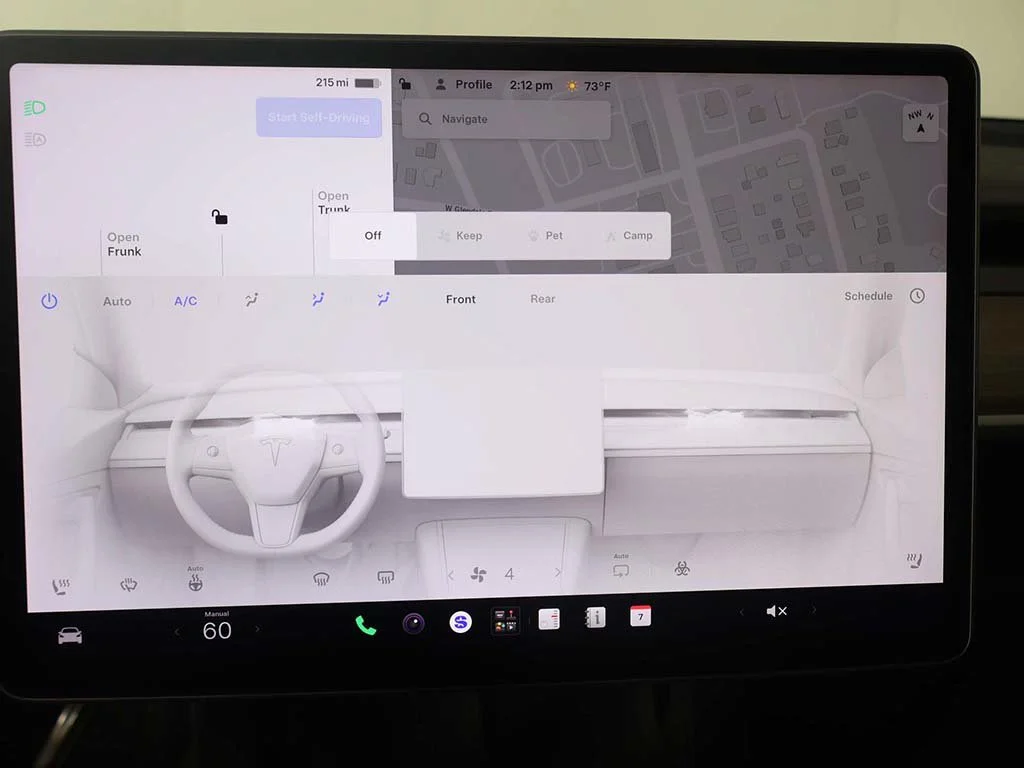This screenshot has height=768, width=1024.
Task: Toggle the A/C
Action: tap(185, 301)
